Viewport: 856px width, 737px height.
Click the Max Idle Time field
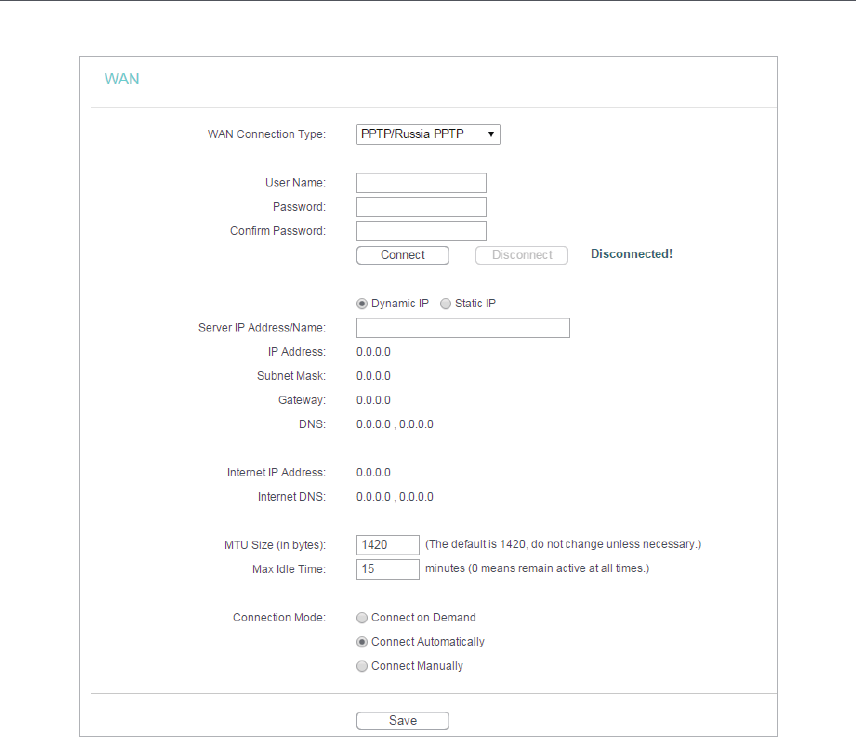click(x=388, y=569)
